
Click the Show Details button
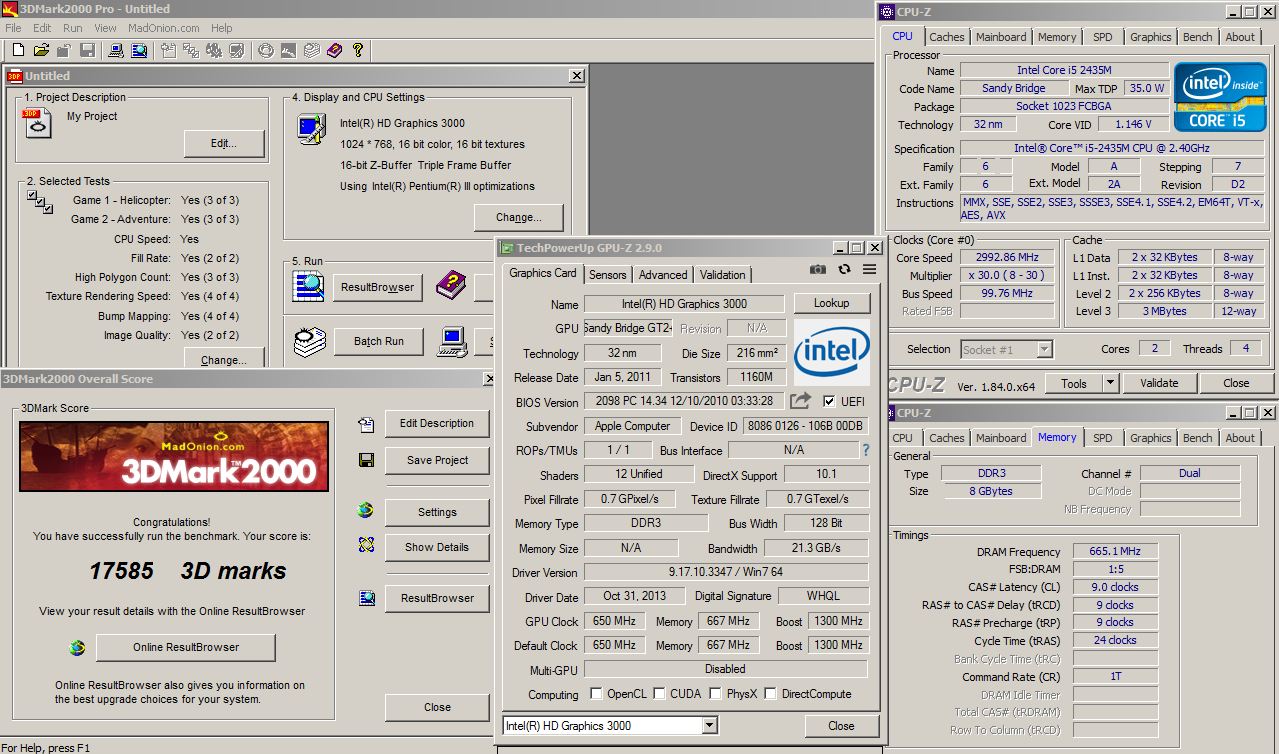pyautogui.click(x=437, y=547)
